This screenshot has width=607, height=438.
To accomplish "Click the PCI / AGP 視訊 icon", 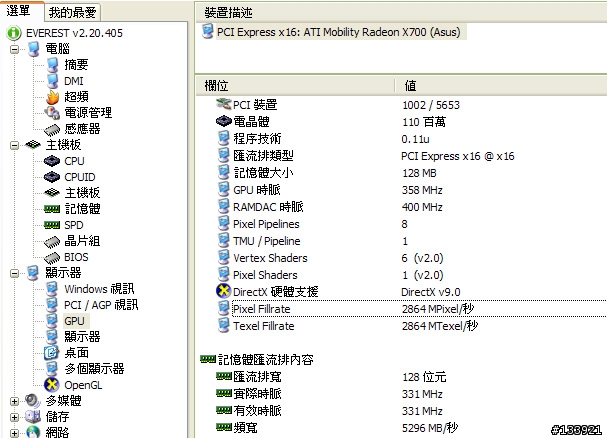I will (52, 305).
